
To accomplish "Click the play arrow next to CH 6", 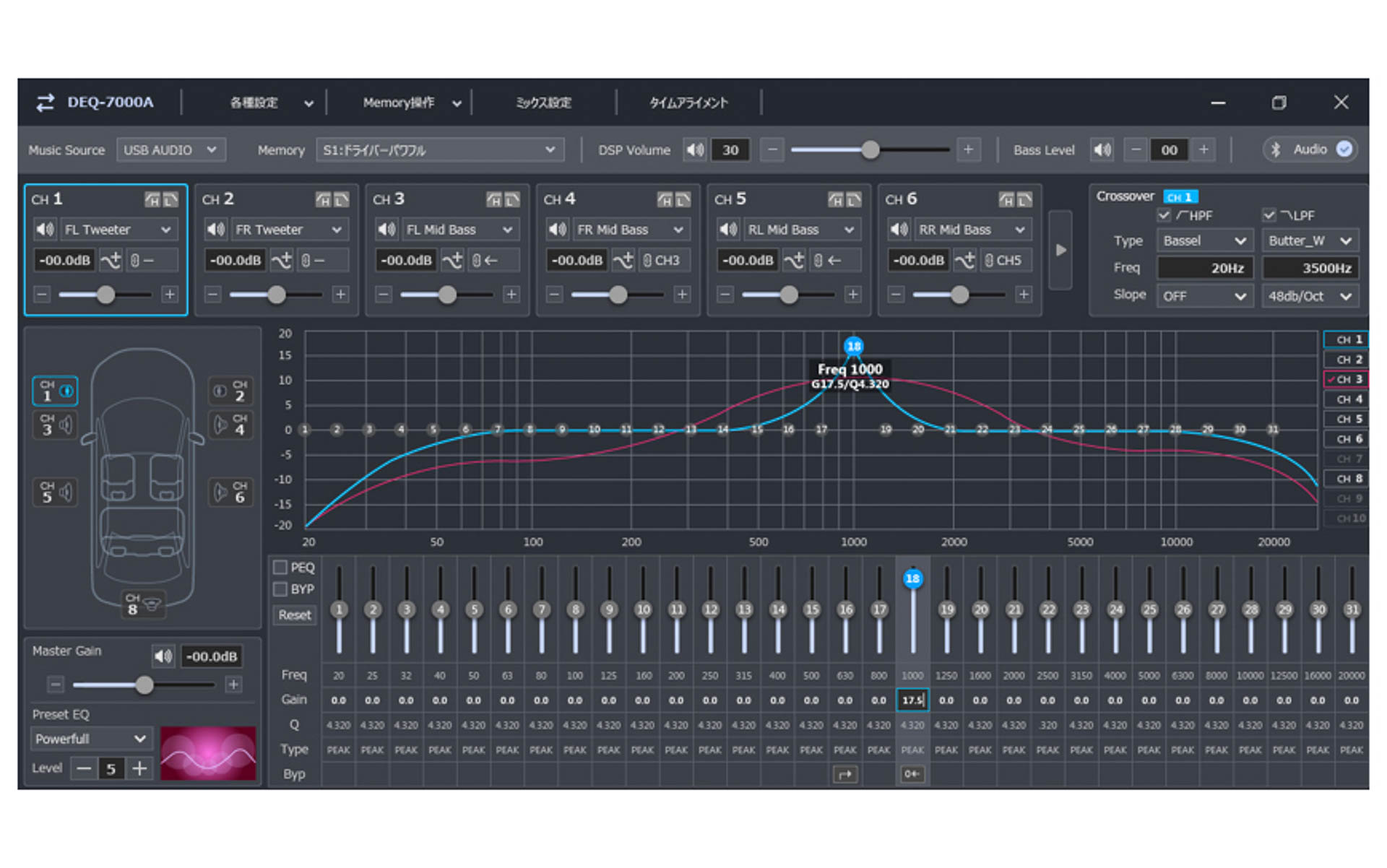I will tap(1060, 251).
